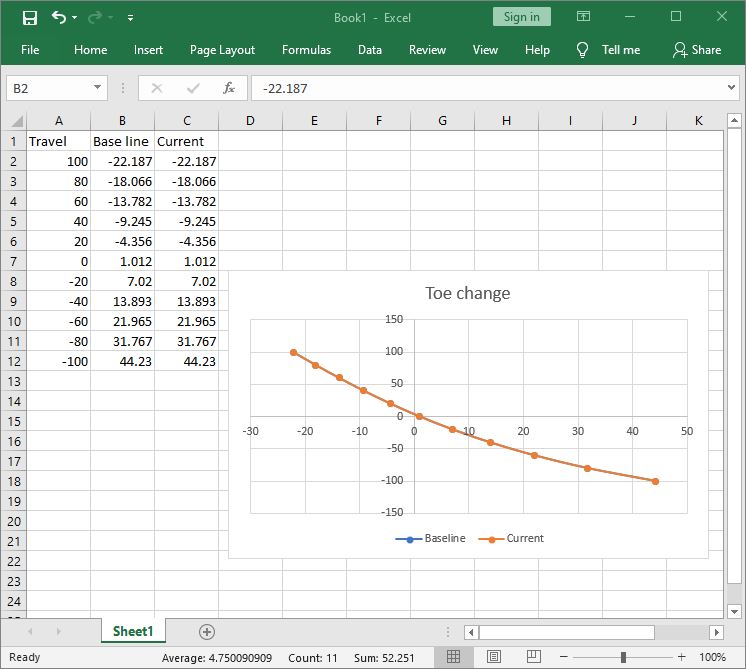Expand the Name Box dropdown
Viewport: 746px width, 669px height.
97,88
